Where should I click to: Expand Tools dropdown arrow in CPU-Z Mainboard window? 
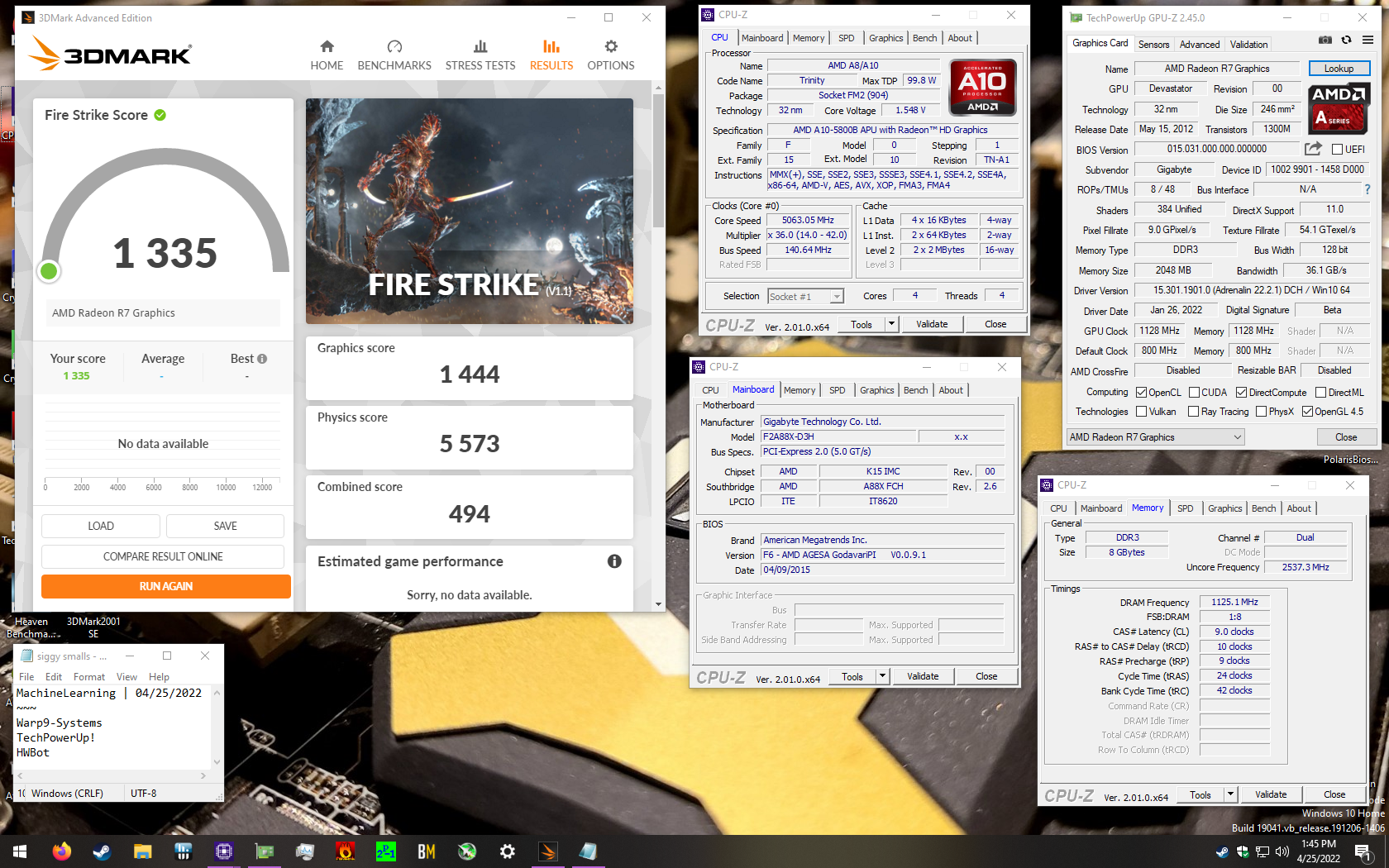click(882, 676)
